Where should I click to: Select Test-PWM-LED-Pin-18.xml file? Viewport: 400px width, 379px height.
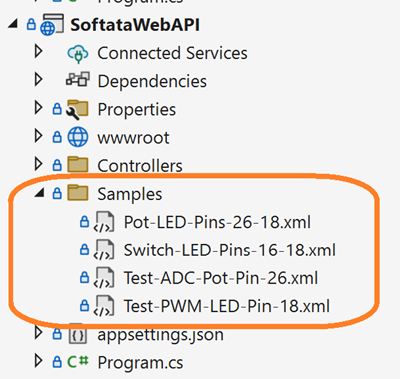(x=227, y=306)
